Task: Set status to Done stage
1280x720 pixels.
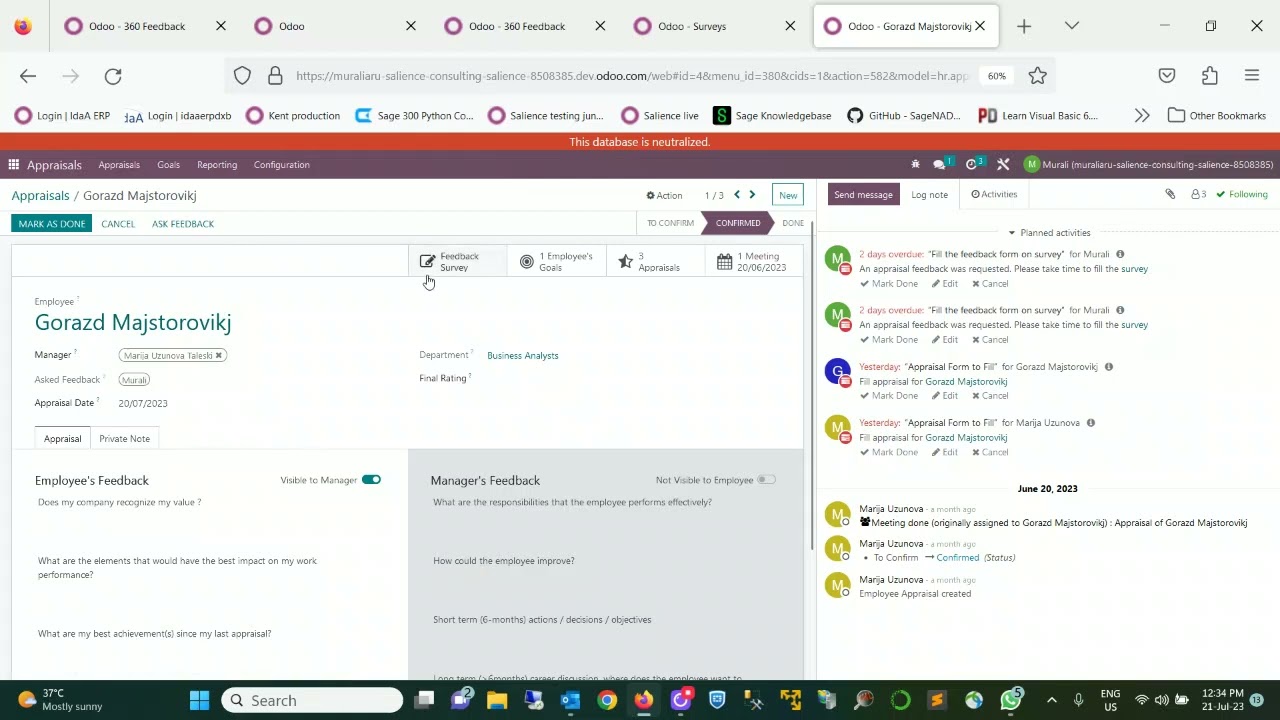Action: point(792,223)
